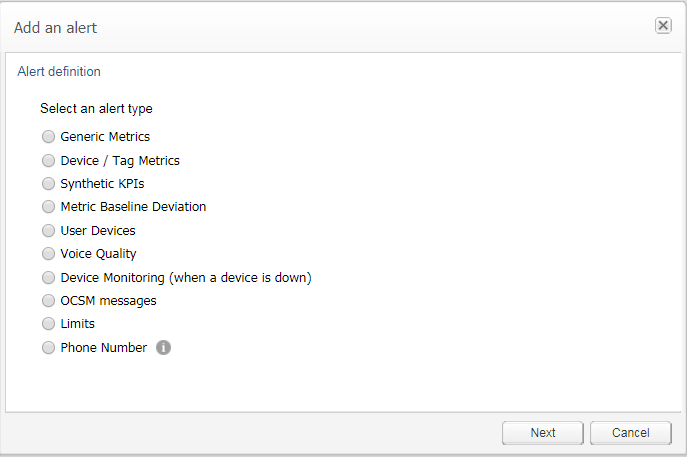Click the info icon beside Phone Number
Viewport: 687px width, 457px height.
click(x=163, y=348)
